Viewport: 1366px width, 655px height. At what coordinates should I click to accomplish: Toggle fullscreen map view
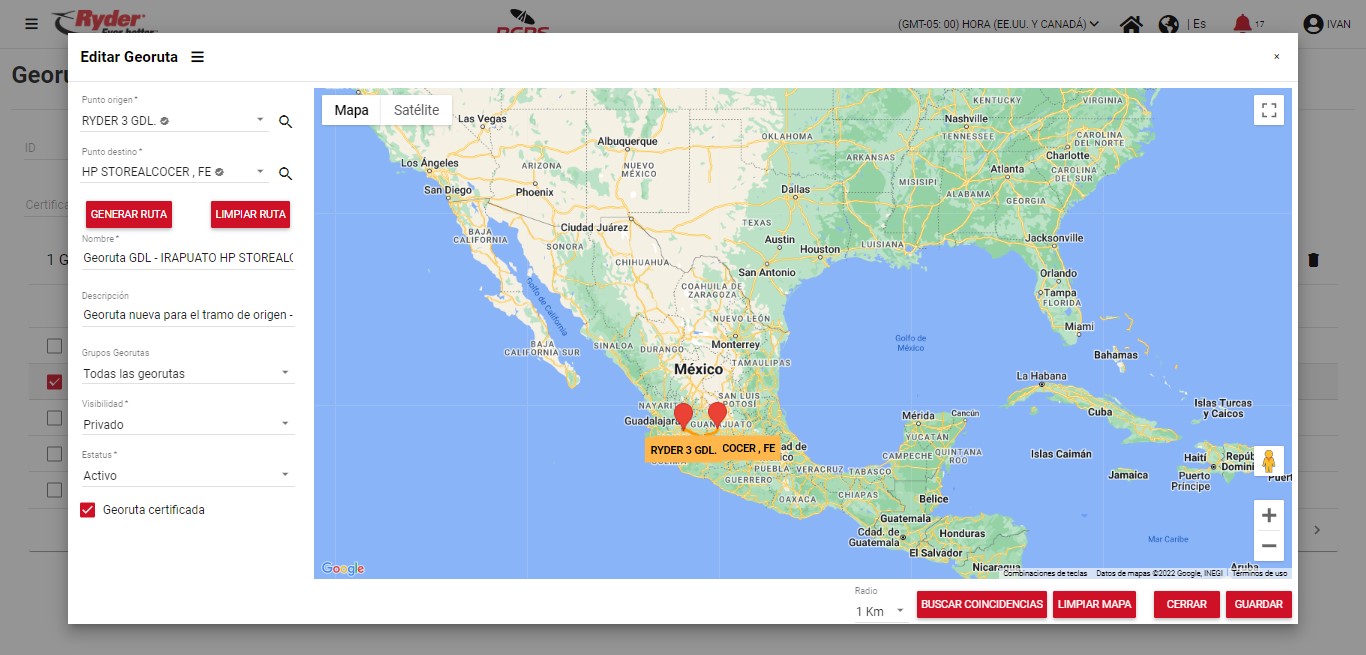tap(1268, 110)
